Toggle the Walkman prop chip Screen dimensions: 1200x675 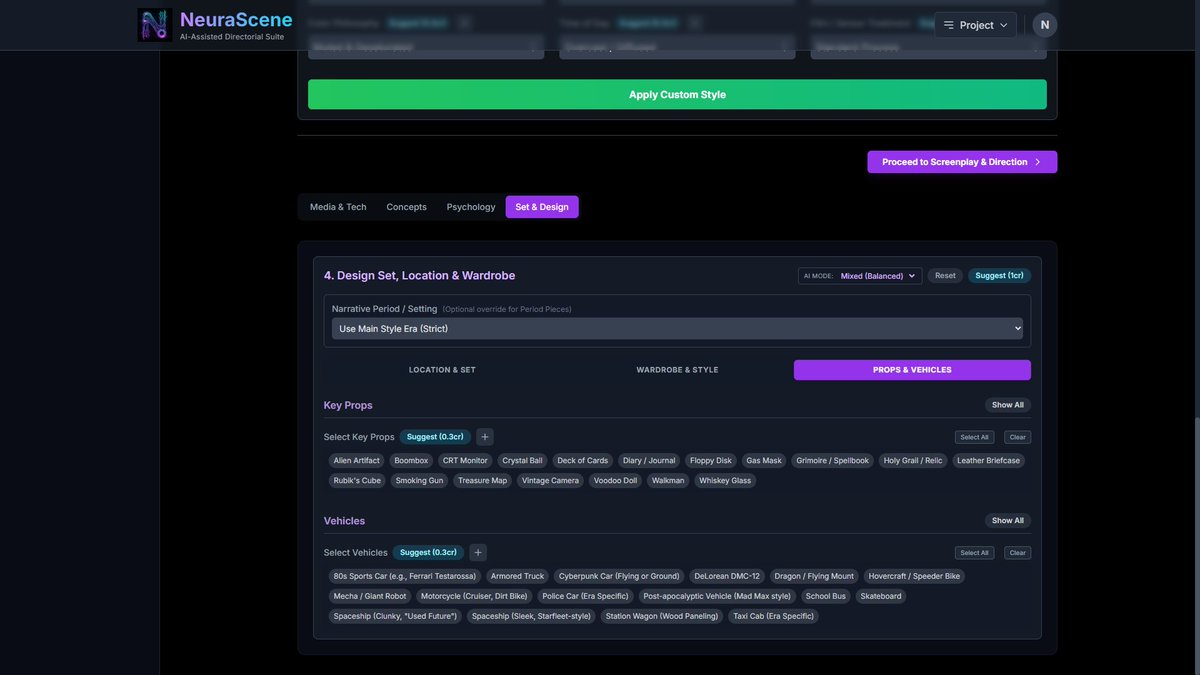(x=668, y=481)
